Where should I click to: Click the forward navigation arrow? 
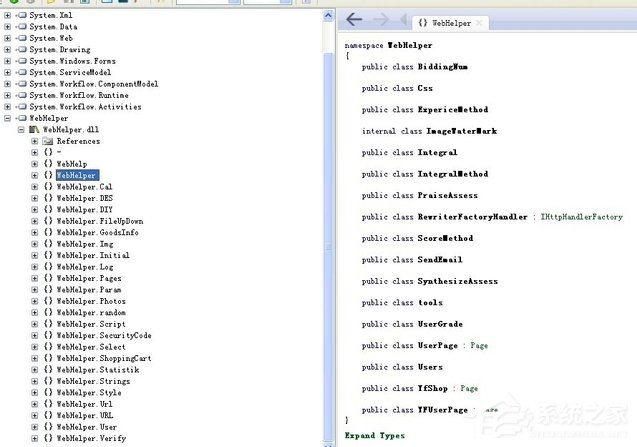click(x=380, y=20)
